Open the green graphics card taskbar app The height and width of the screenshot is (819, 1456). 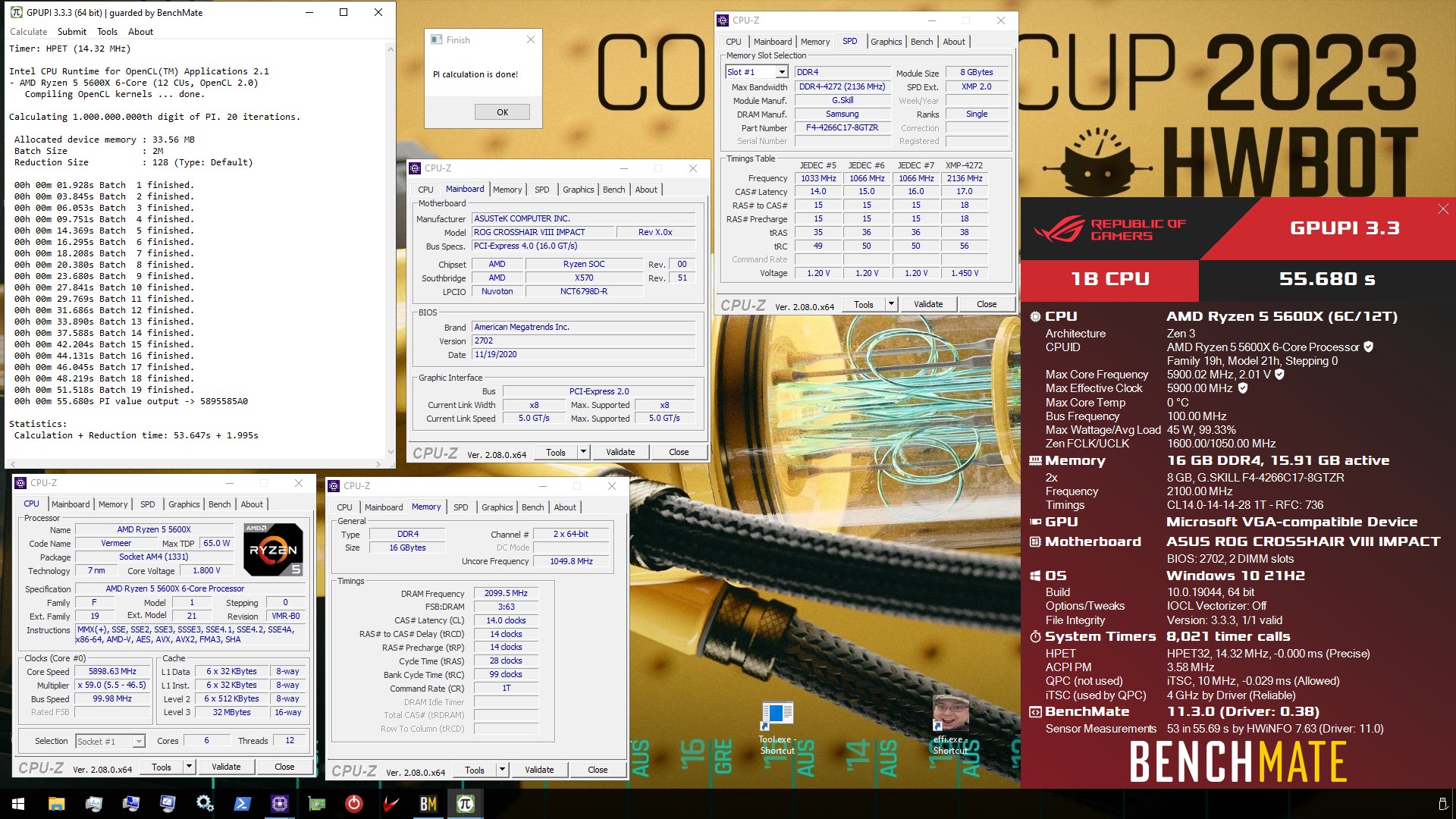[316, 804]
